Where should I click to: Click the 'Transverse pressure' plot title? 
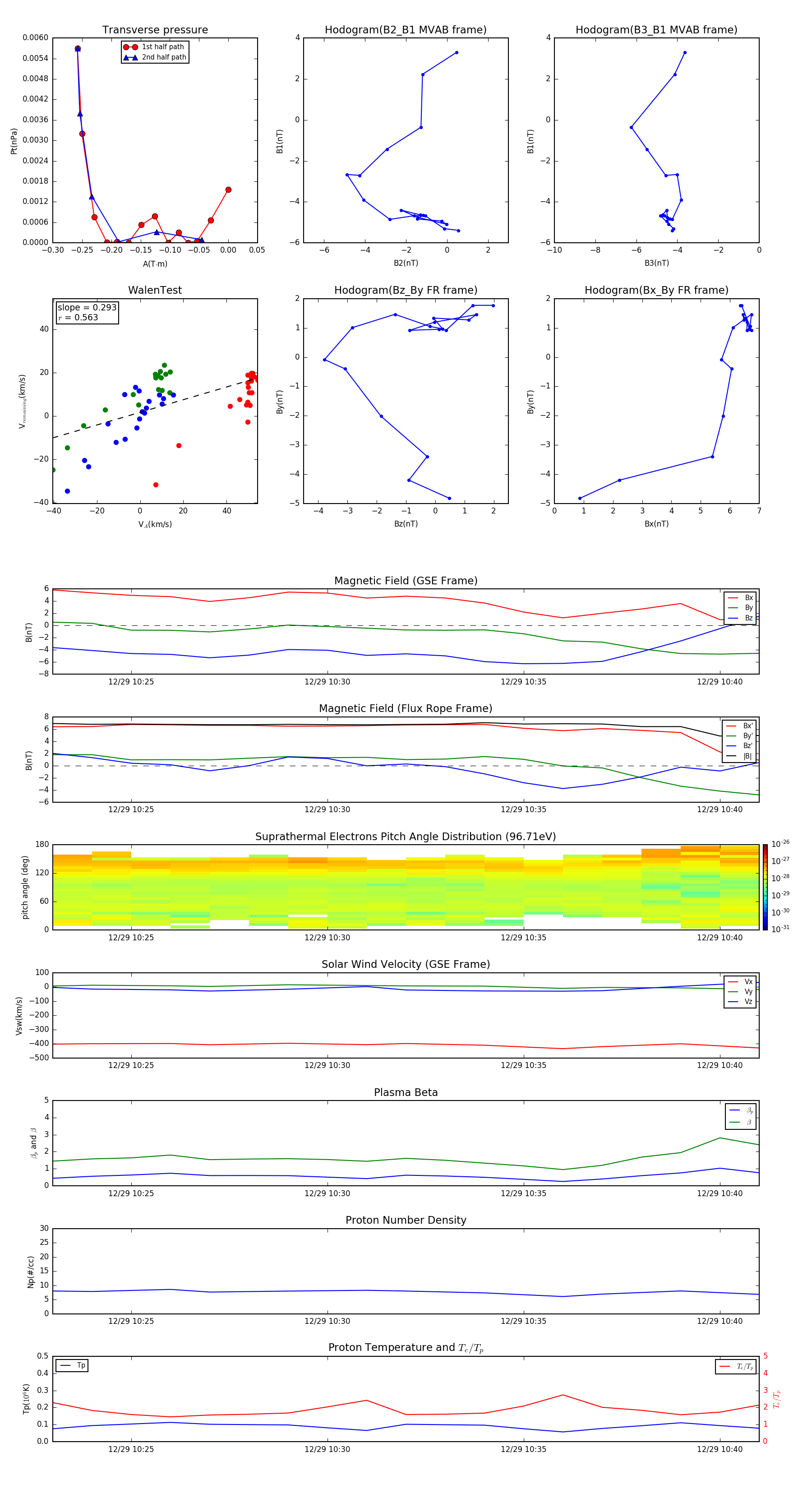(x=155, y=30)
